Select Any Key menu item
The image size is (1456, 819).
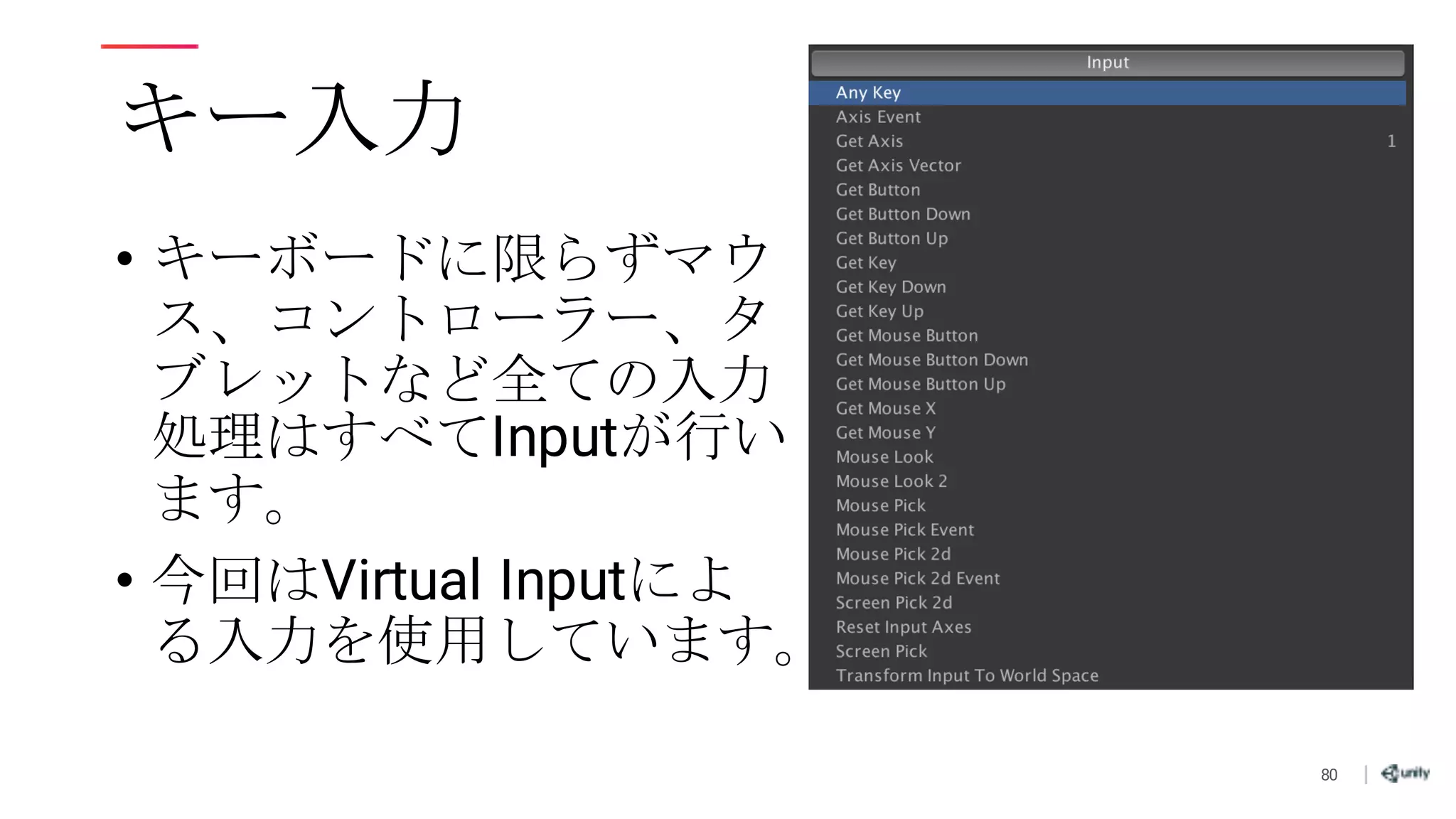(x=868, y=93)
